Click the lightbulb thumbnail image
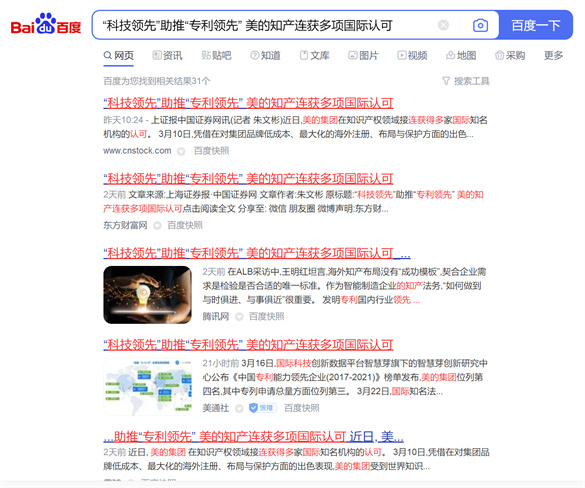 click(147, 294)
